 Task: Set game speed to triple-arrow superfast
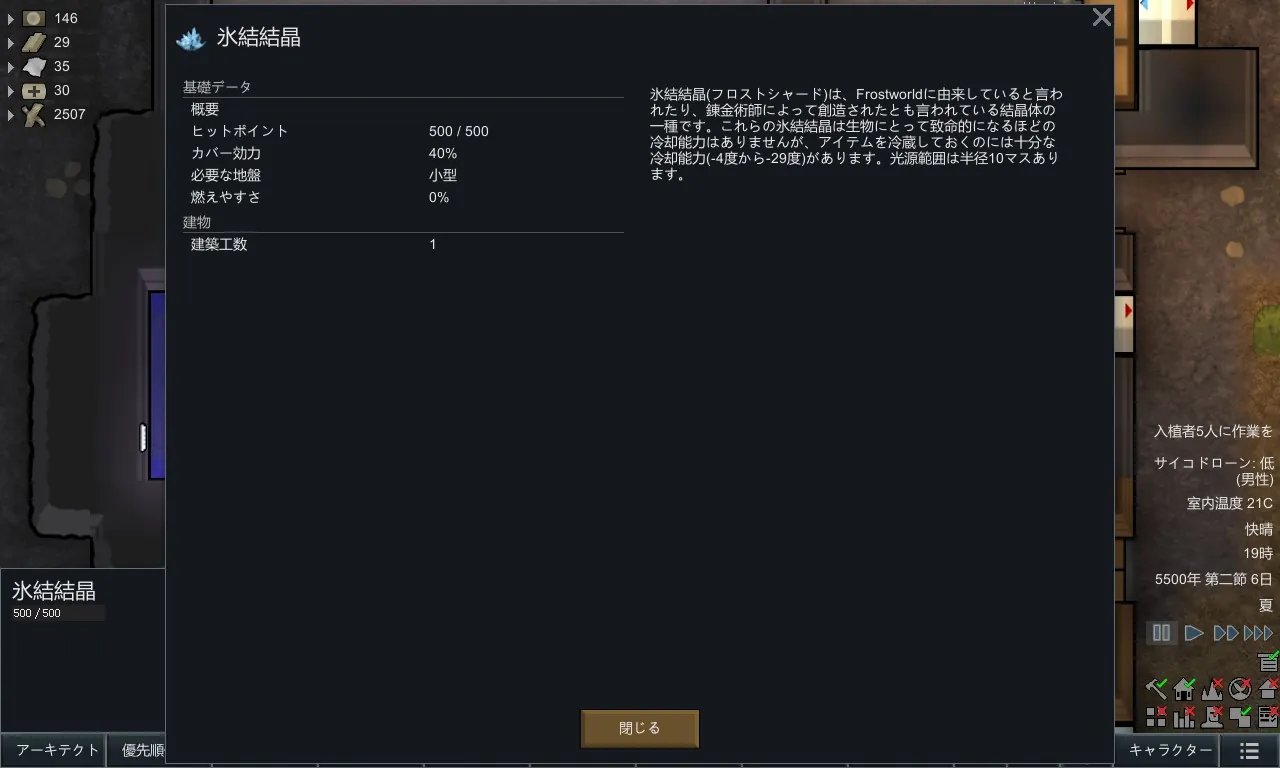tap(1258, 633)
